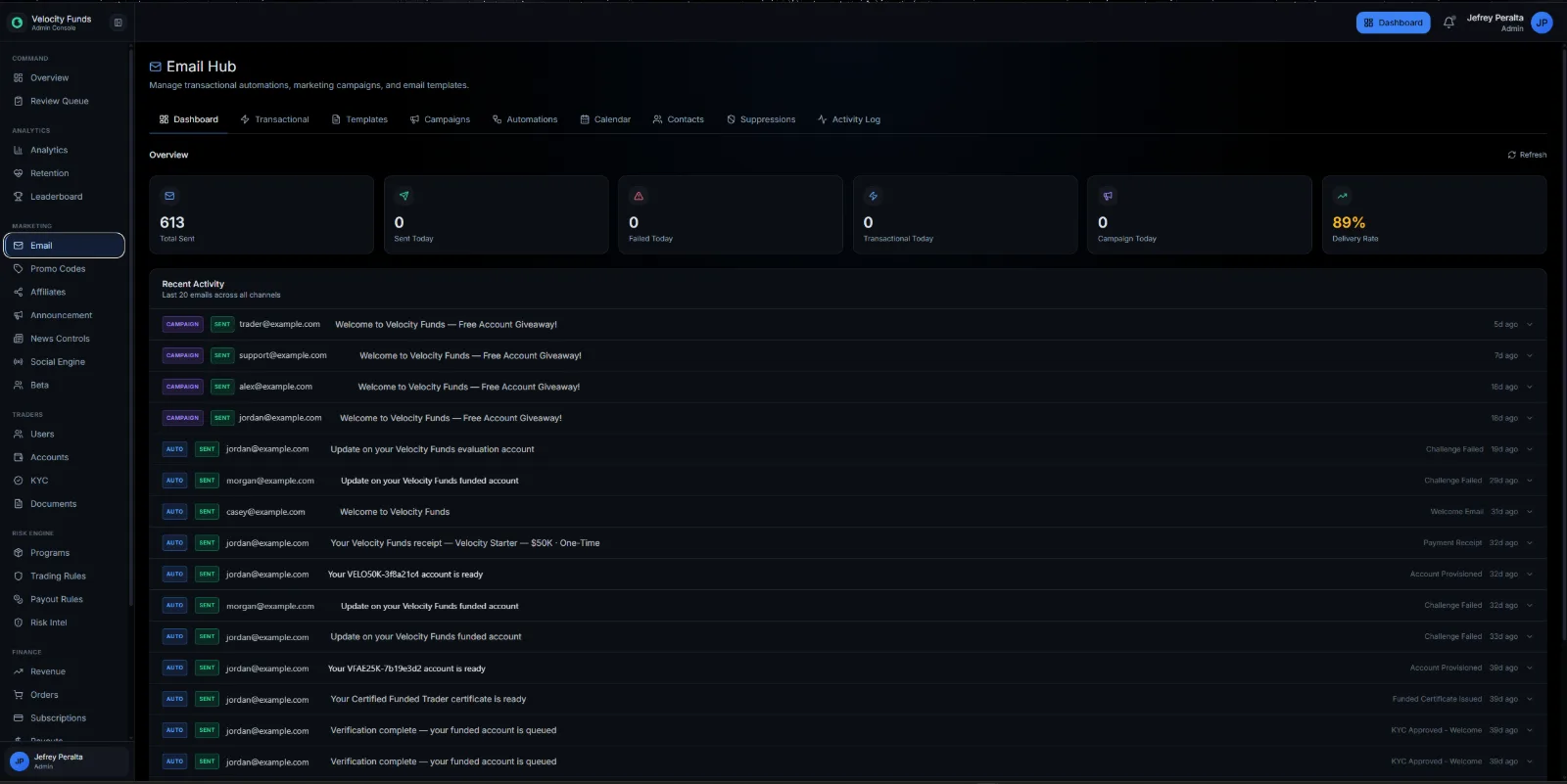Click the Total Sent envelope icon
The height and width of the screenshot is (784, 1567).
[169, 196]
